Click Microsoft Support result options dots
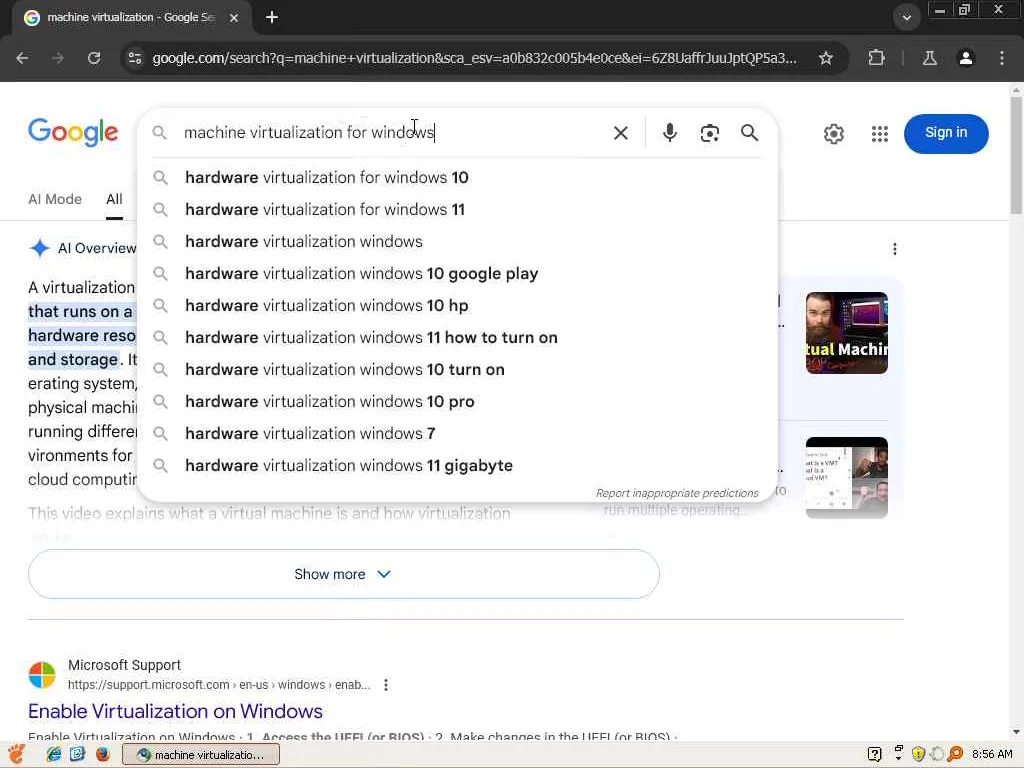This screenshot has height=768, width=1024. (386, 685)
